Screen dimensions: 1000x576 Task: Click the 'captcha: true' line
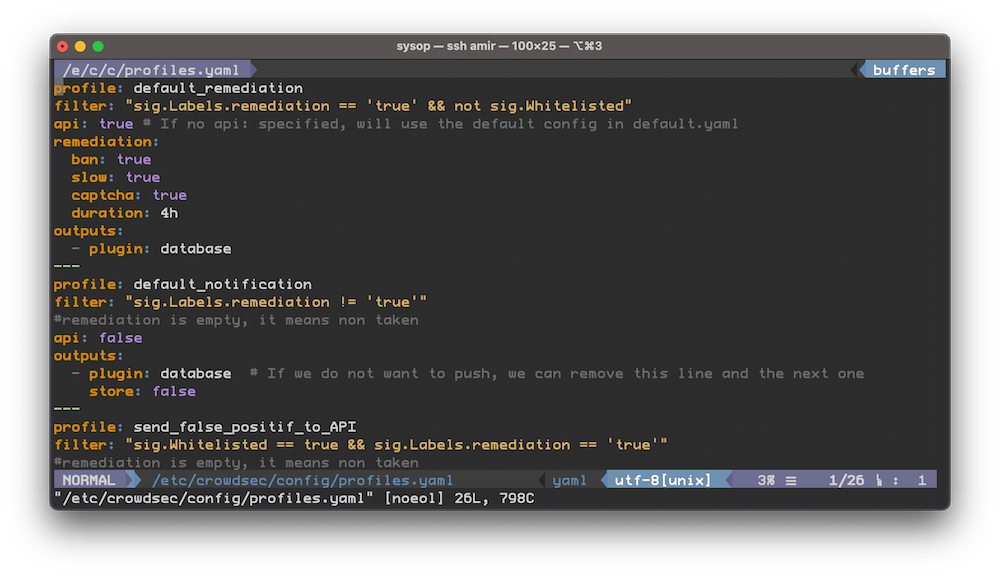point(129,195)
